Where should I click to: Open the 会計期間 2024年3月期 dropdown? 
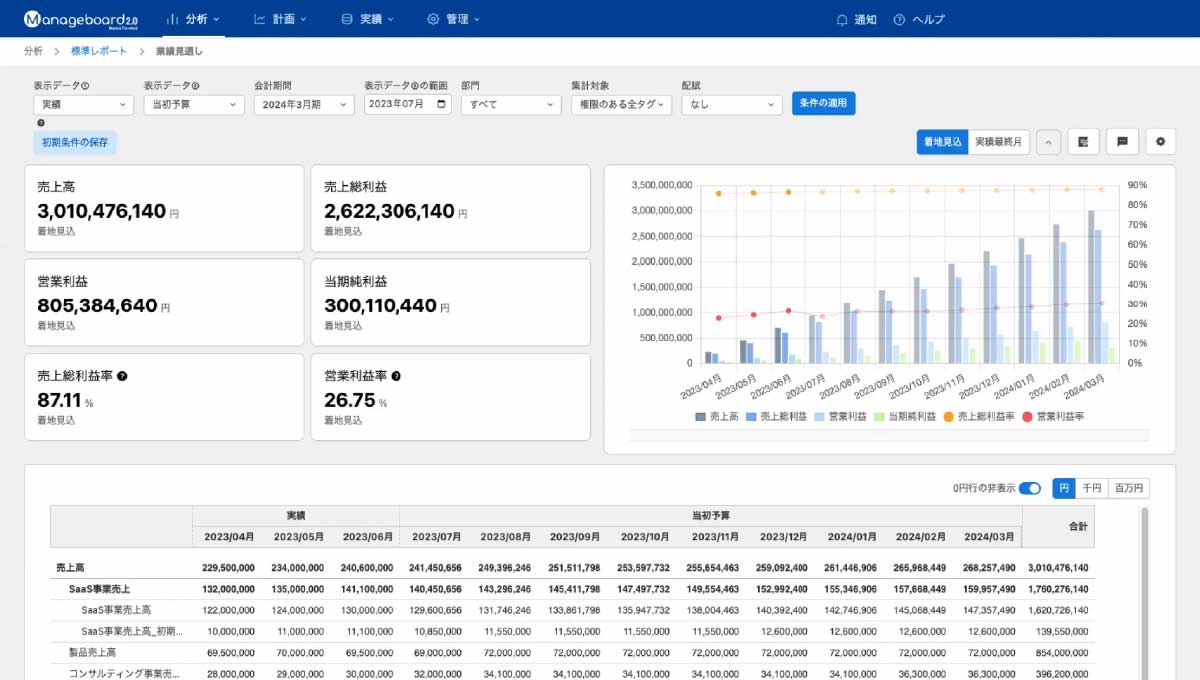tap(304, 104)
